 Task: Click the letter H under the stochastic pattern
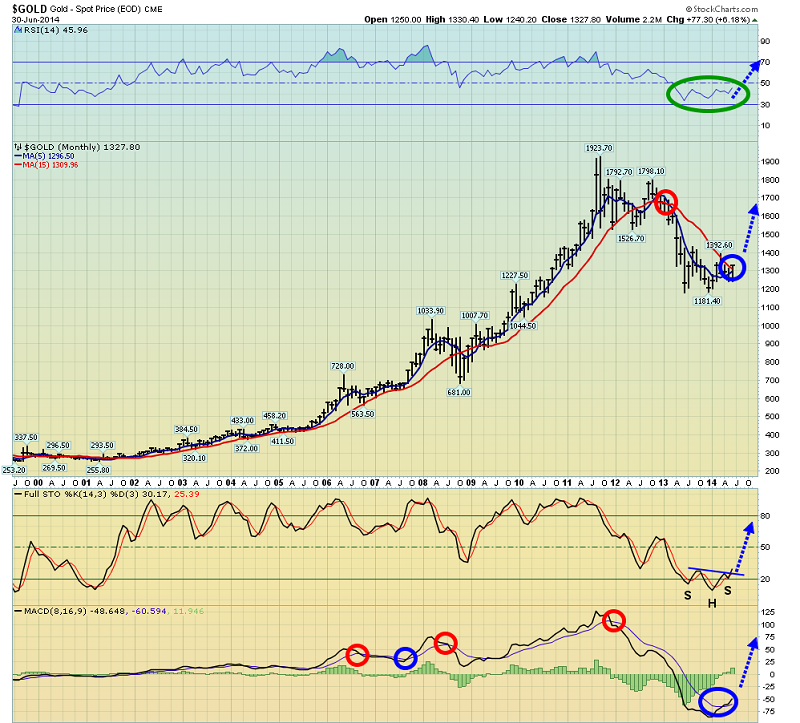[x=712, y=604]
